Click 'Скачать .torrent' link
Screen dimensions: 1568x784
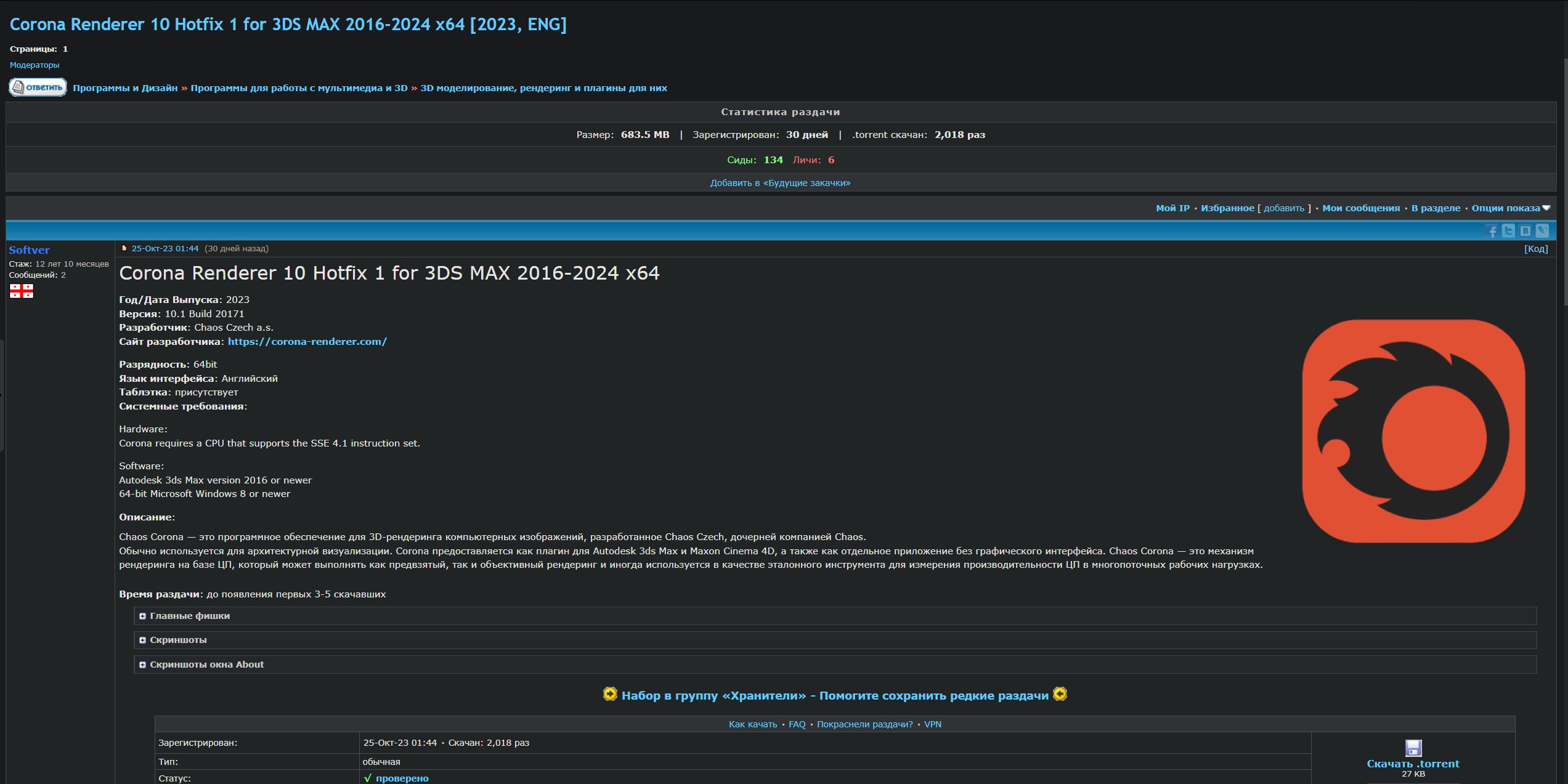pyautogui.click(x=1413, y=764)
